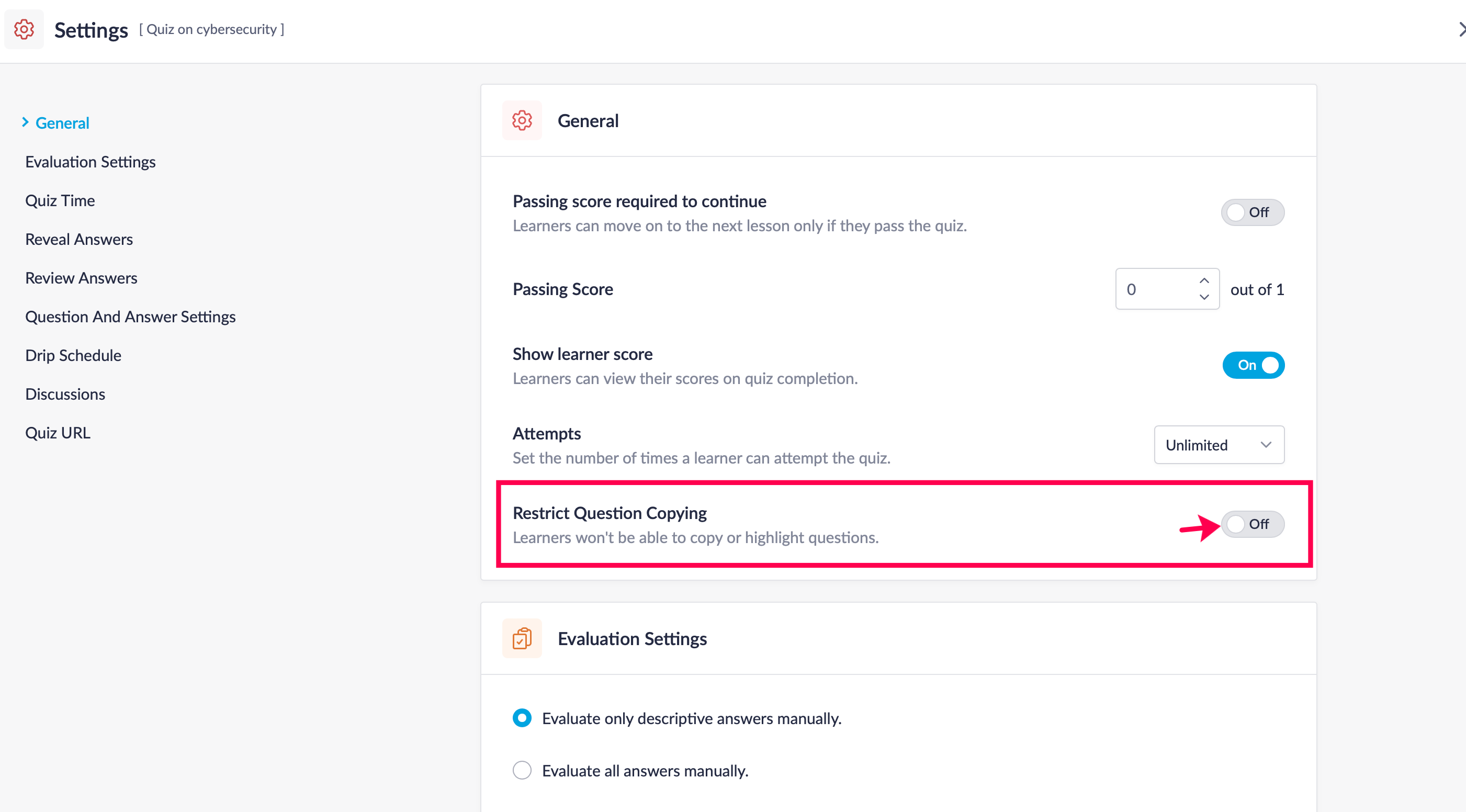Click the Passing Score number field

[1155, 289]
